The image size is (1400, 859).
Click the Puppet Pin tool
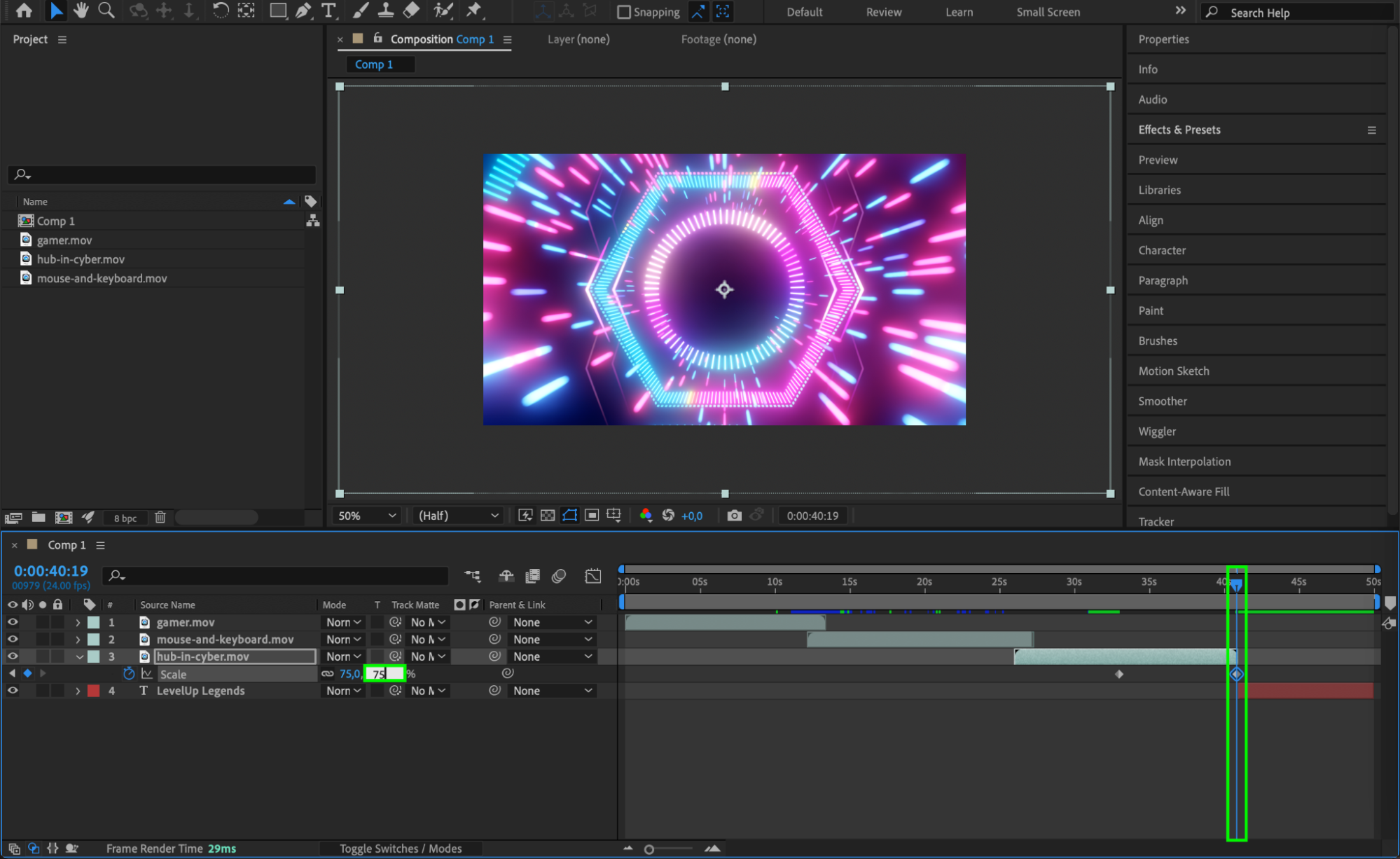click(x=474, y=11)
